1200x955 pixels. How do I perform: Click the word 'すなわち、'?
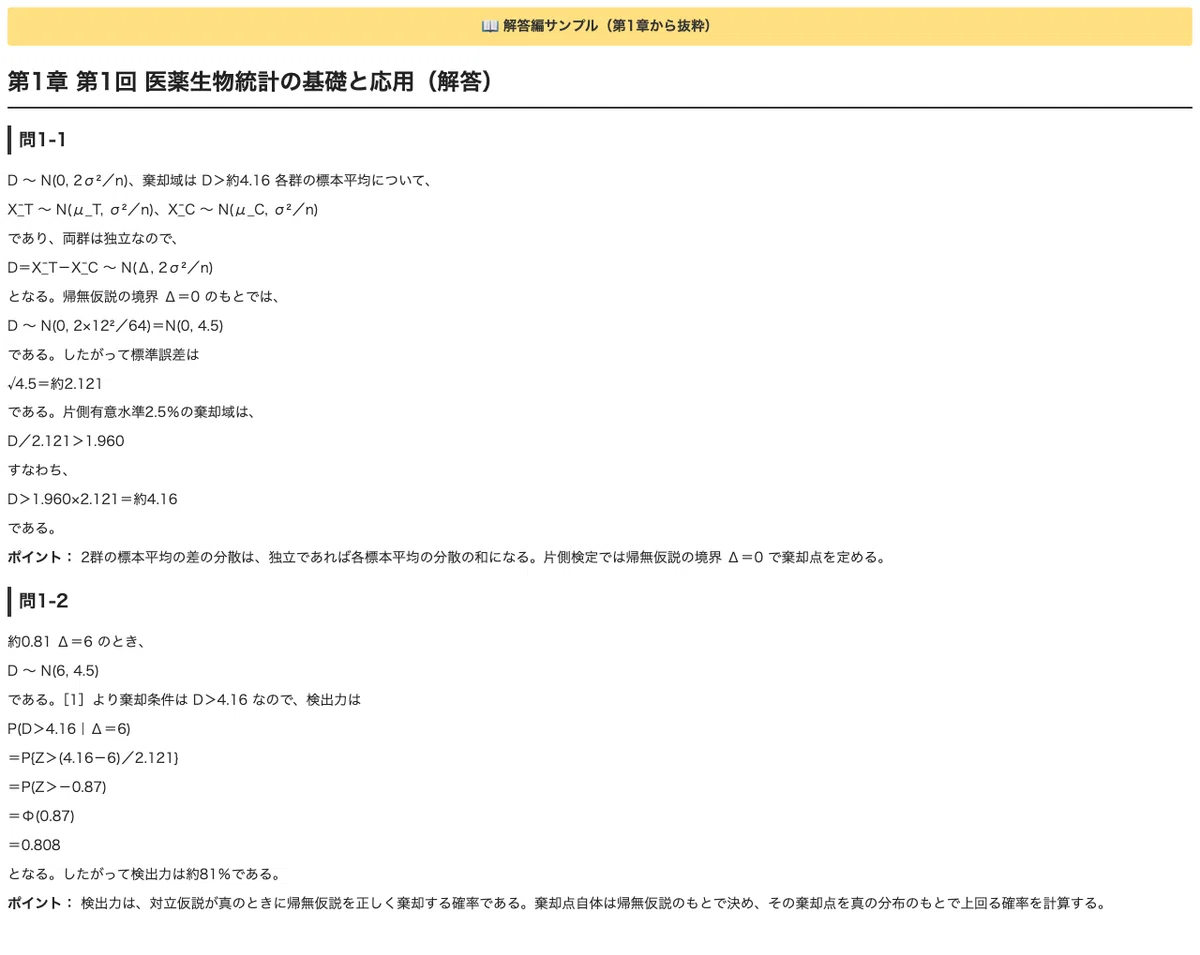coord(39,470)
